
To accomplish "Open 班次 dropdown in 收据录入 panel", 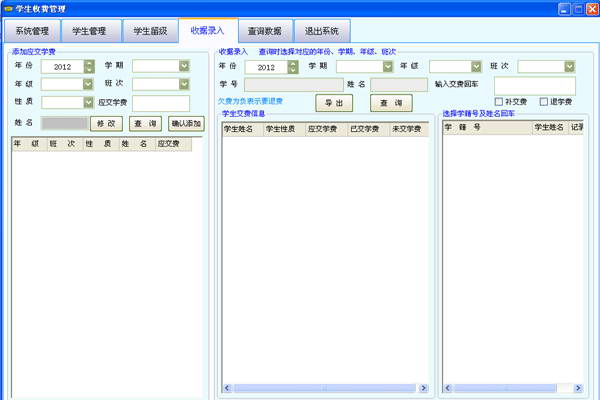I will point(569,67).
